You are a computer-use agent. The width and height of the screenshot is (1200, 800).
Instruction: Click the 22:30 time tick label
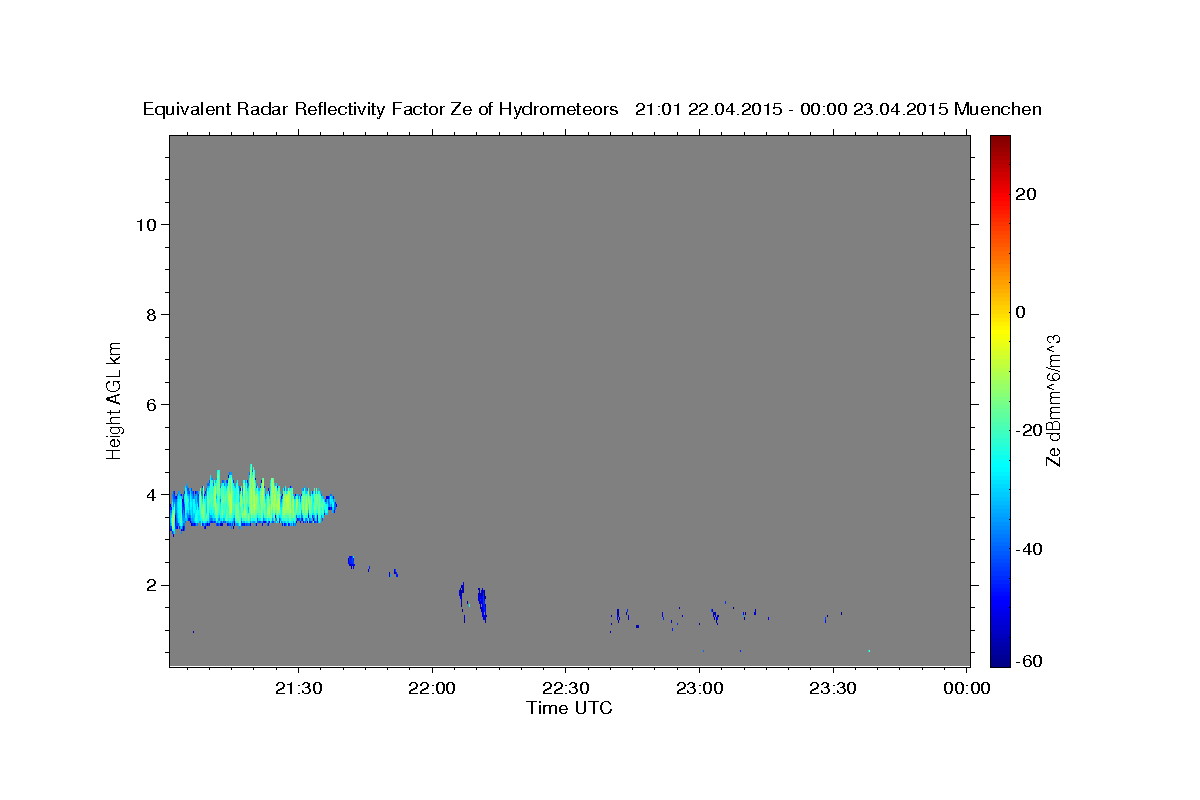tap(566, 689)
